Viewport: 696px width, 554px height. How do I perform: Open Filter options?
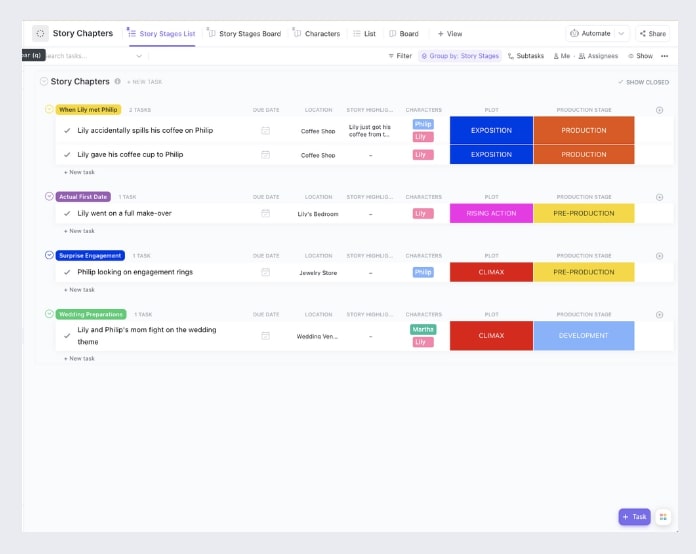tap(400, 56)
